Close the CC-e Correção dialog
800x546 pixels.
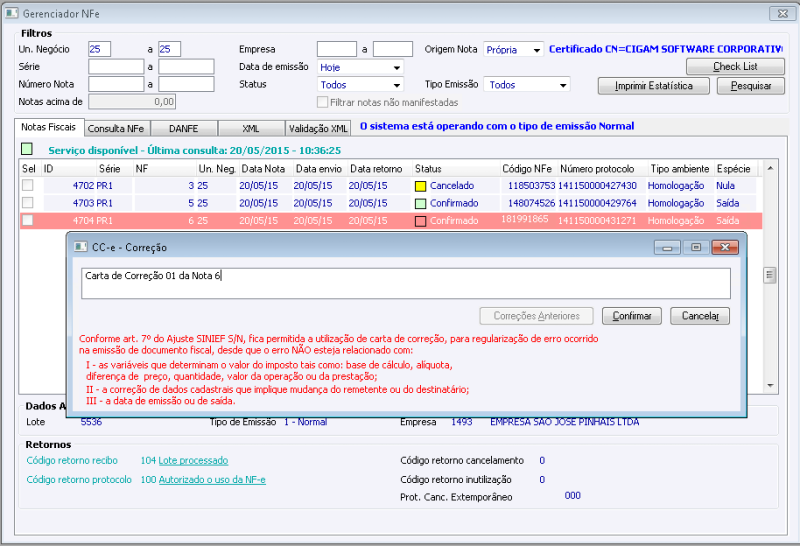pyautogui.click(x=724, y=247)
